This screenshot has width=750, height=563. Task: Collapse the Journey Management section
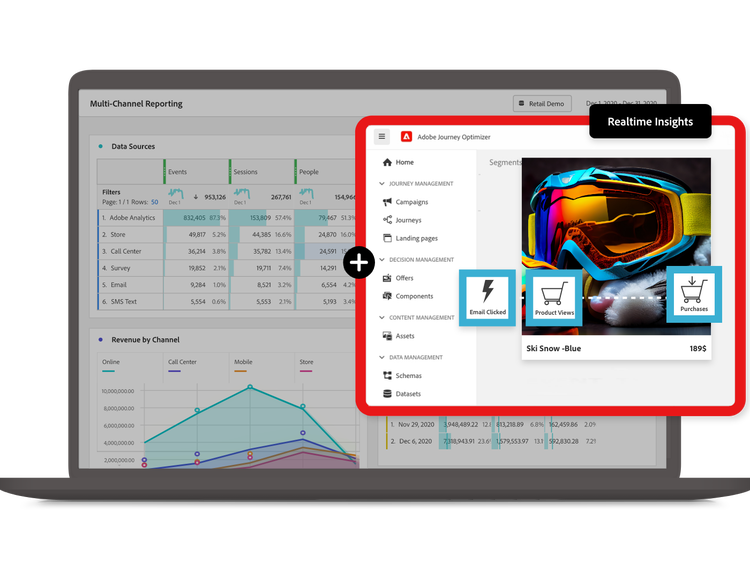pyautogui.click(x=382, y=184)
